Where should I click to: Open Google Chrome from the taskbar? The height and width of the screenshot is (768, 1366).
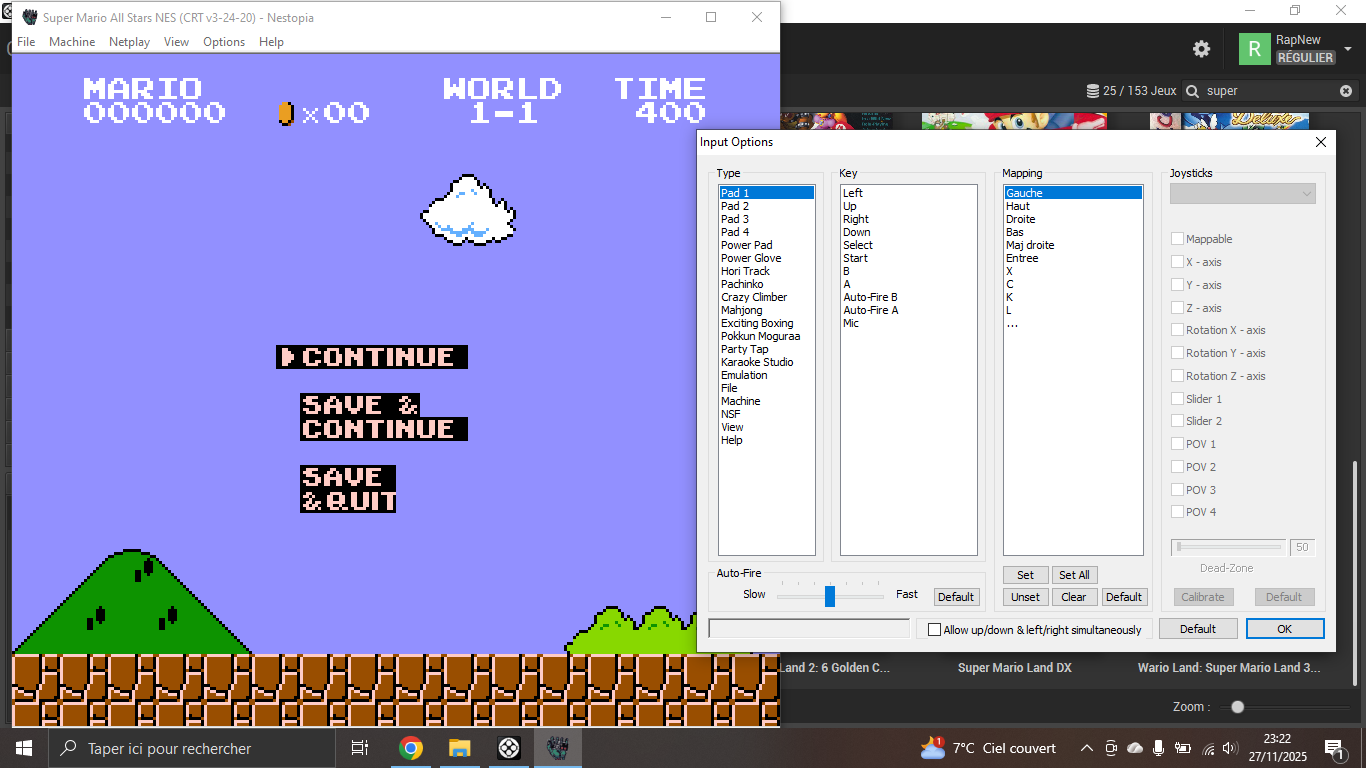click(410, 748)
